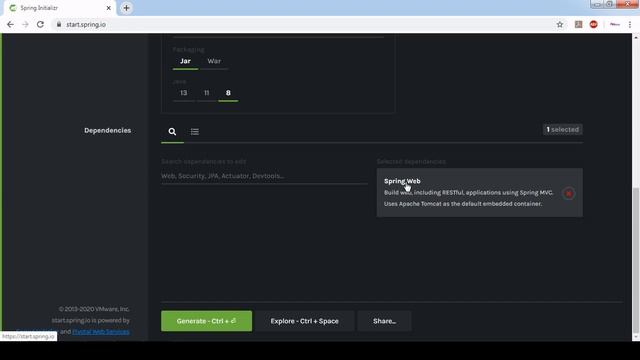This screenshot has height=360, width=640.
Task: Click the profile icon in toolbar
Action: pos(614,24)
